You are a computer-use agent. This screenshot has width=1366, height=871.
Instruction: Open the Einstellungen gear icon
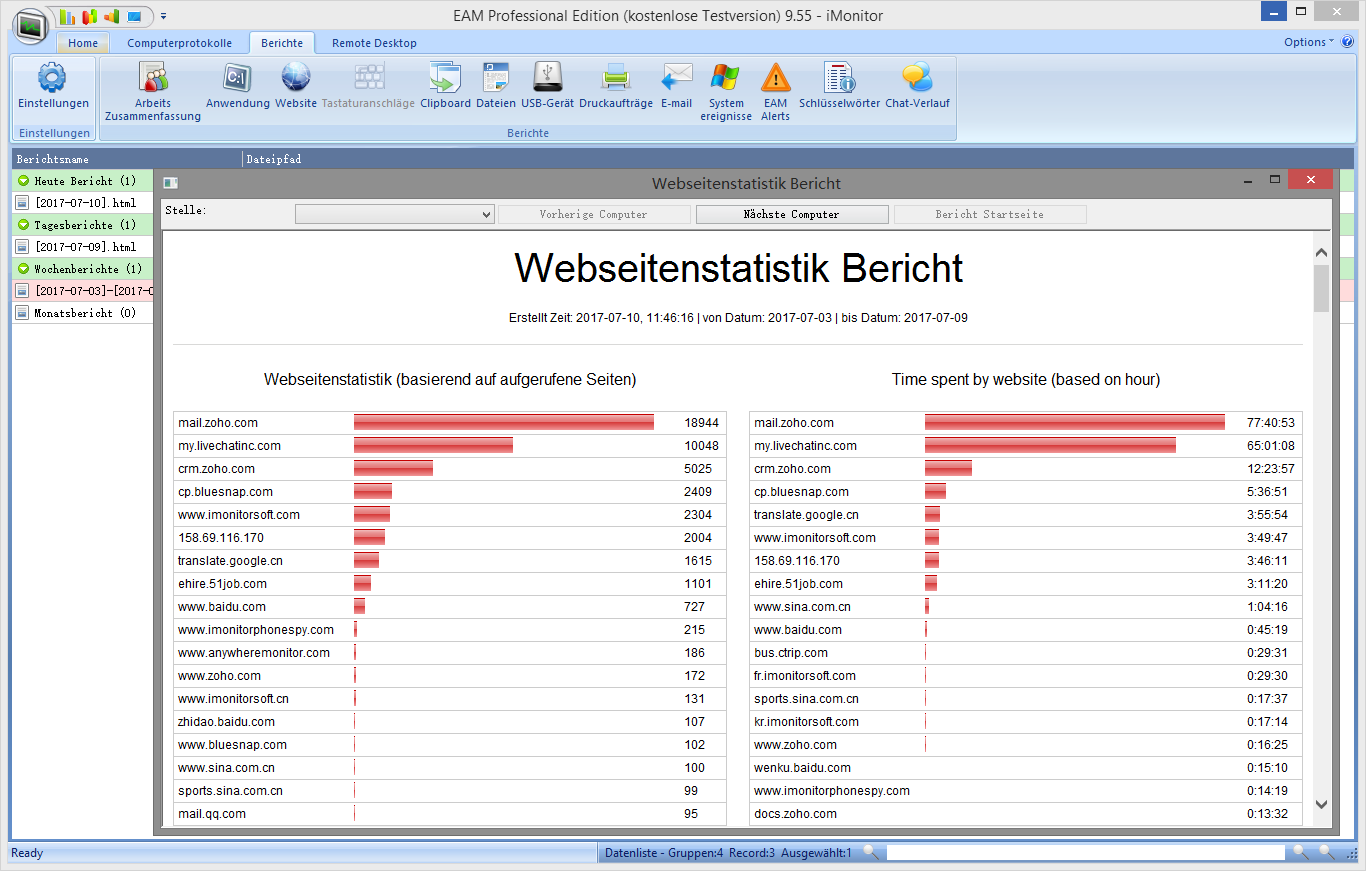(52, 78)
